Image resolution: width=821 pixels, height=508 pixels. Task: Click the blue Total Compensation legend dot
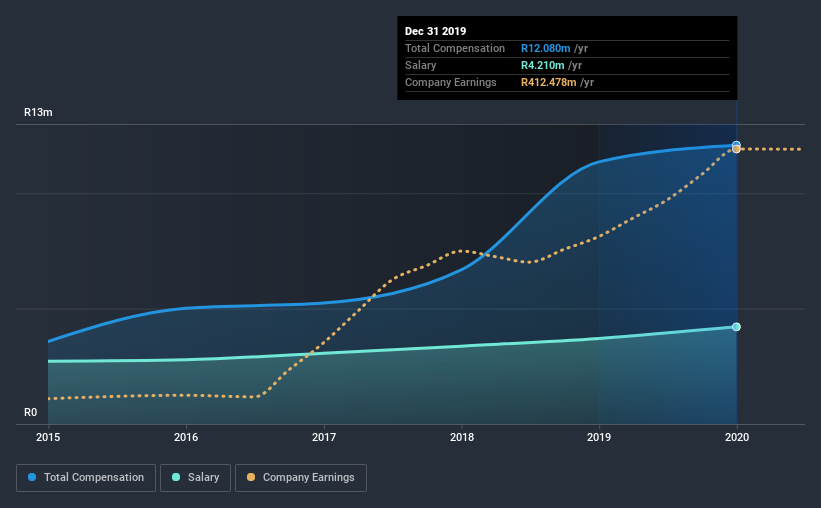[x=32, y=477]
